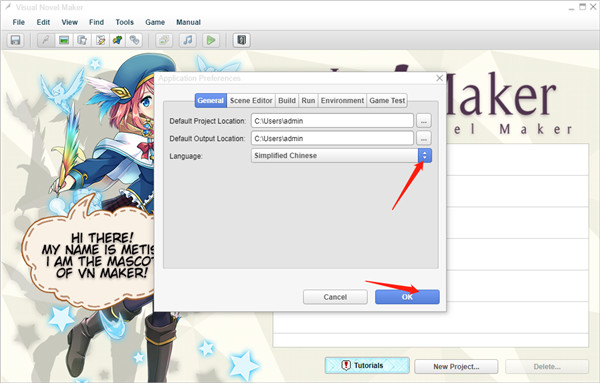Switch to the Environment tab

coord(342,101)
